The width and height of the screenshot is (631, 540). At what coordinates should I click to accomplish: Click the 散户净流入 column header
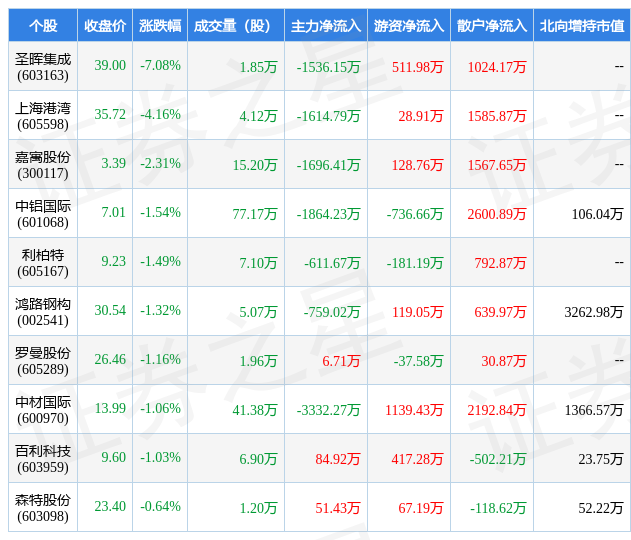pyautogui.click(x=491, y=26)
